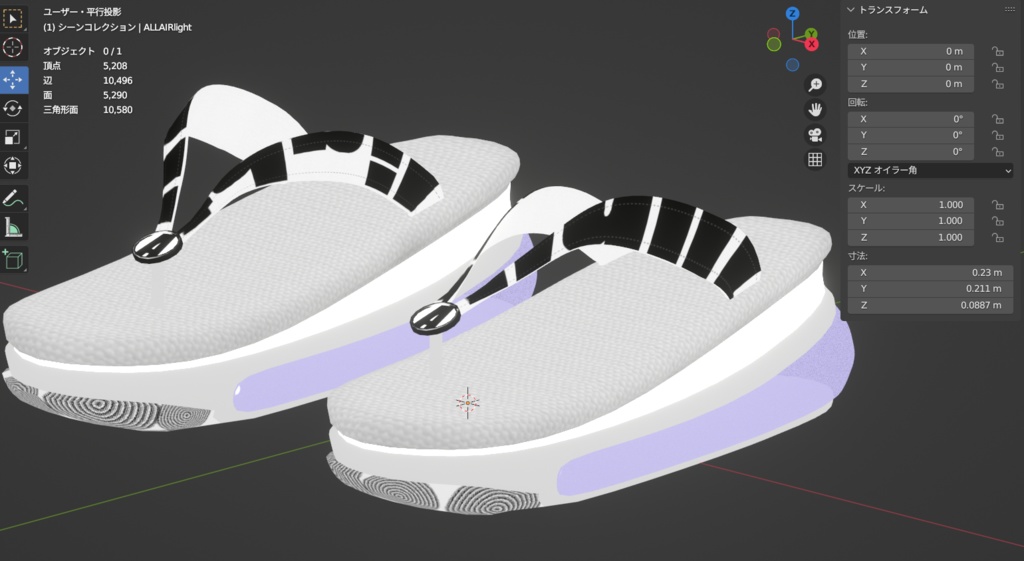Click the 三角形面 10,580 statistic
This screenshot has height=561, width=1024.
(x=88, y=110)
